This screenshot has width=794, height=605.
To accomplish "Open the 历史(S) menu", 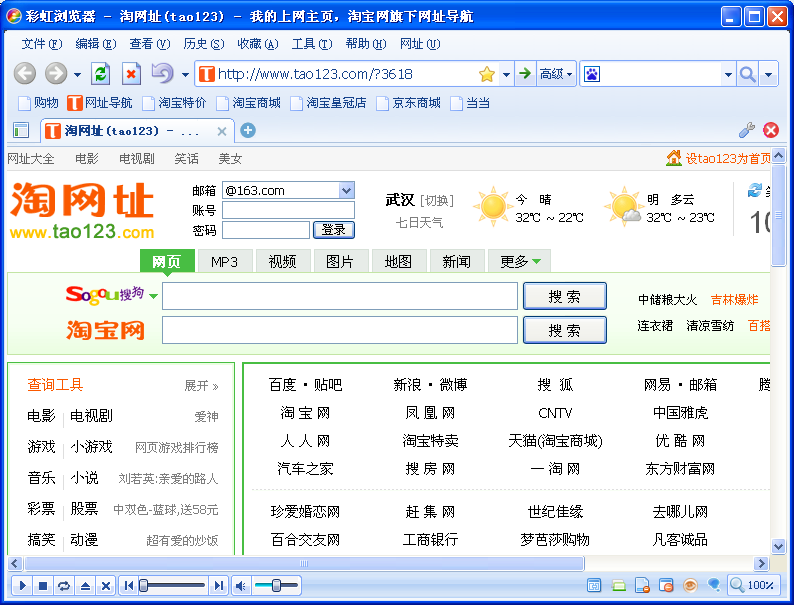I will (x=204, y=44).
